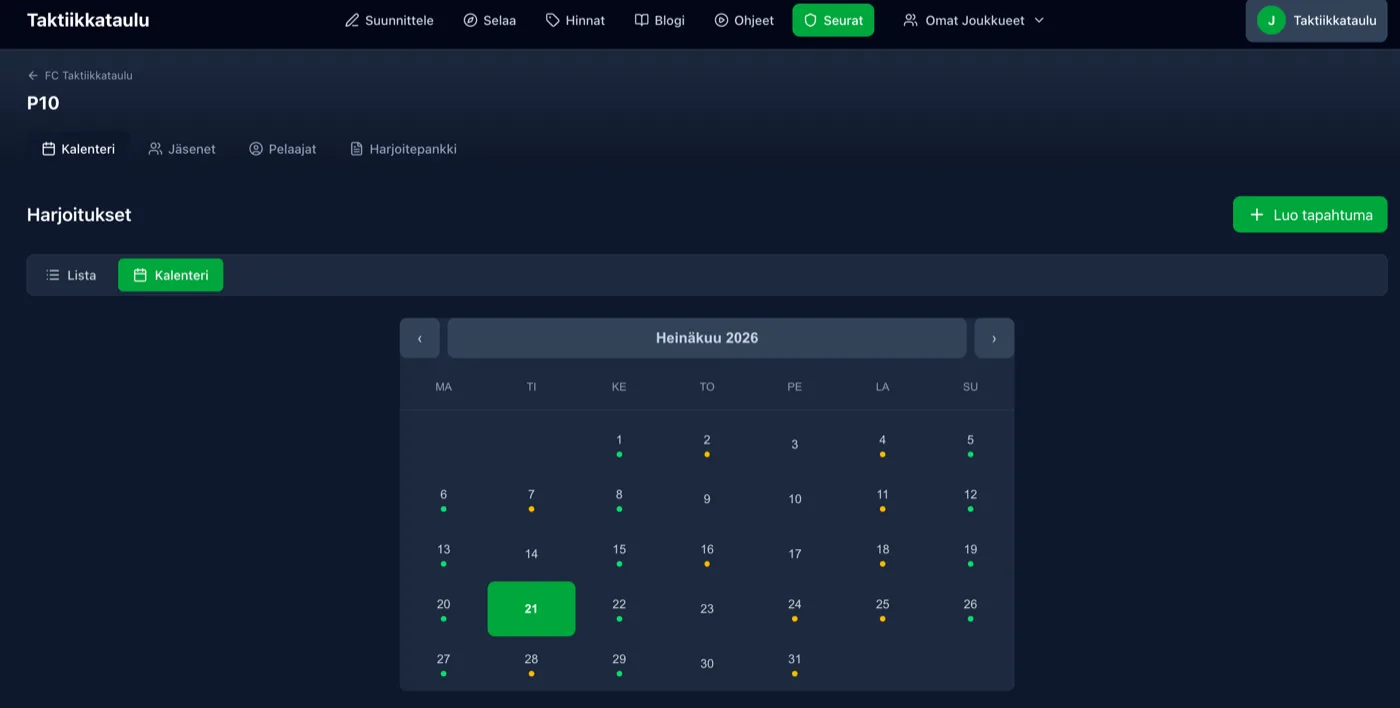1400x708 pixels.
Task: Expand the Omat Joukkueet dropdown
Action: [974, 20]
